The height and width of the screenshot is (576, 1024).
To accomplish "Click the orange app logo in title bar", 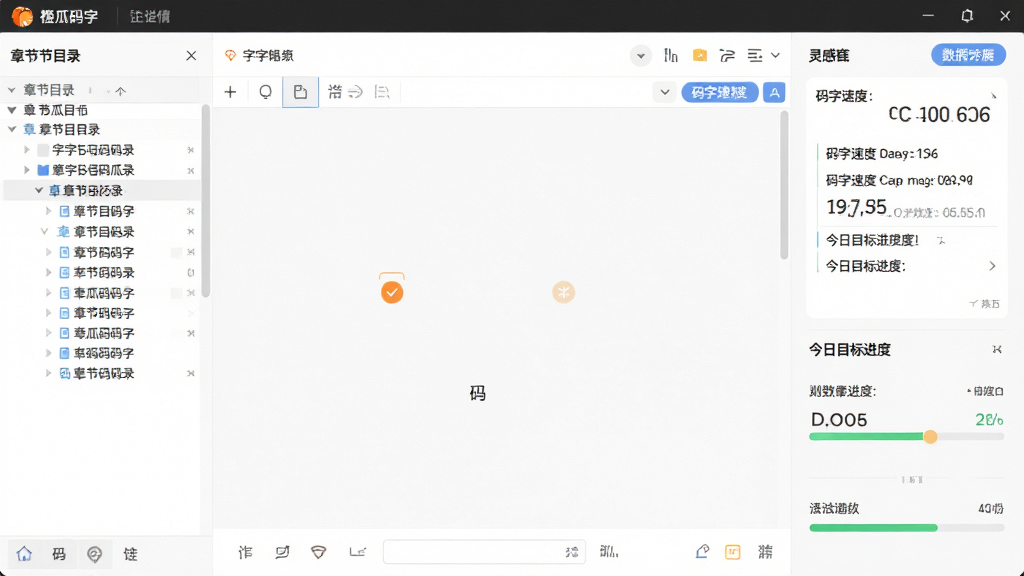I will [22, 16].
